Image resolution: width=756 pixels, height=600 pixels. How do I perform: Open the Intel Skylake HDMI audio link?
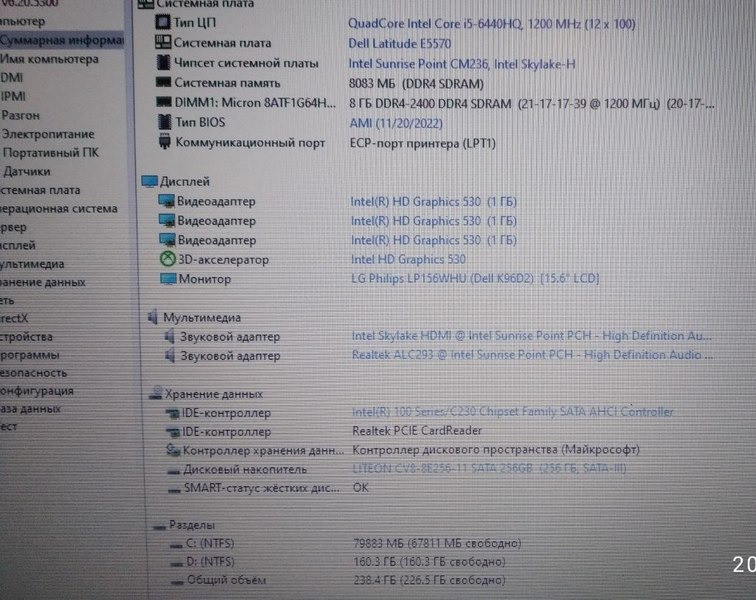[531, 336]
